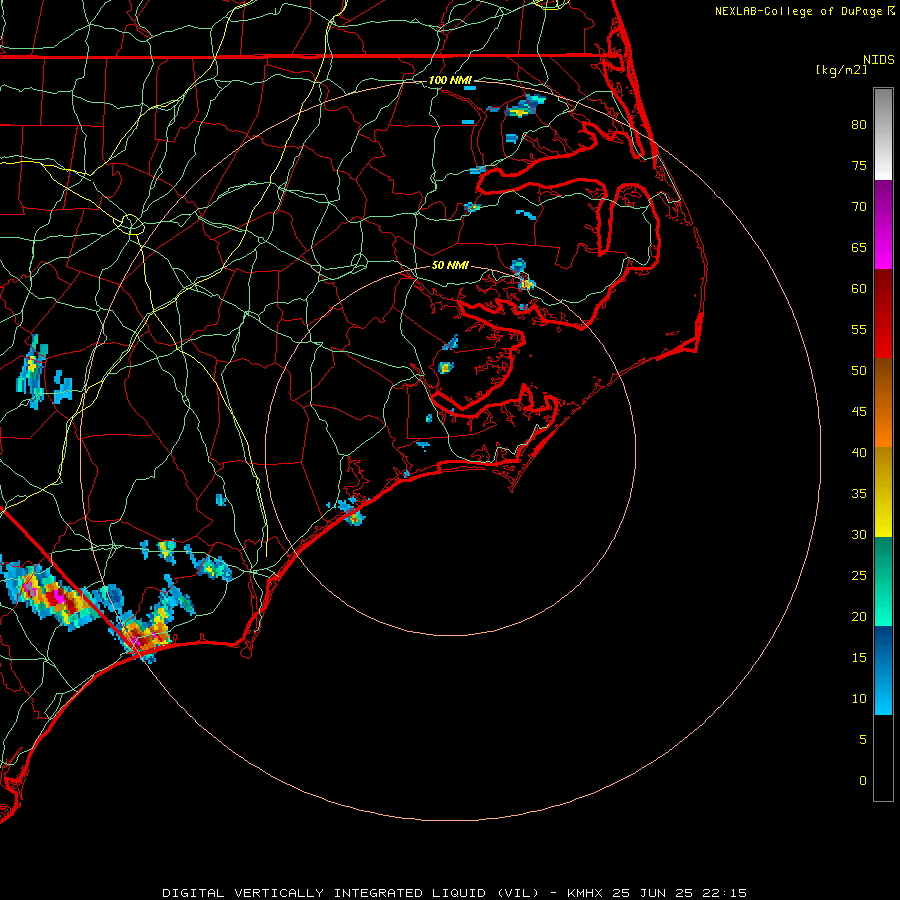The image size is (900, 900).
Task: Click the 70 value on the VIL scale
Action: point(859,207)
